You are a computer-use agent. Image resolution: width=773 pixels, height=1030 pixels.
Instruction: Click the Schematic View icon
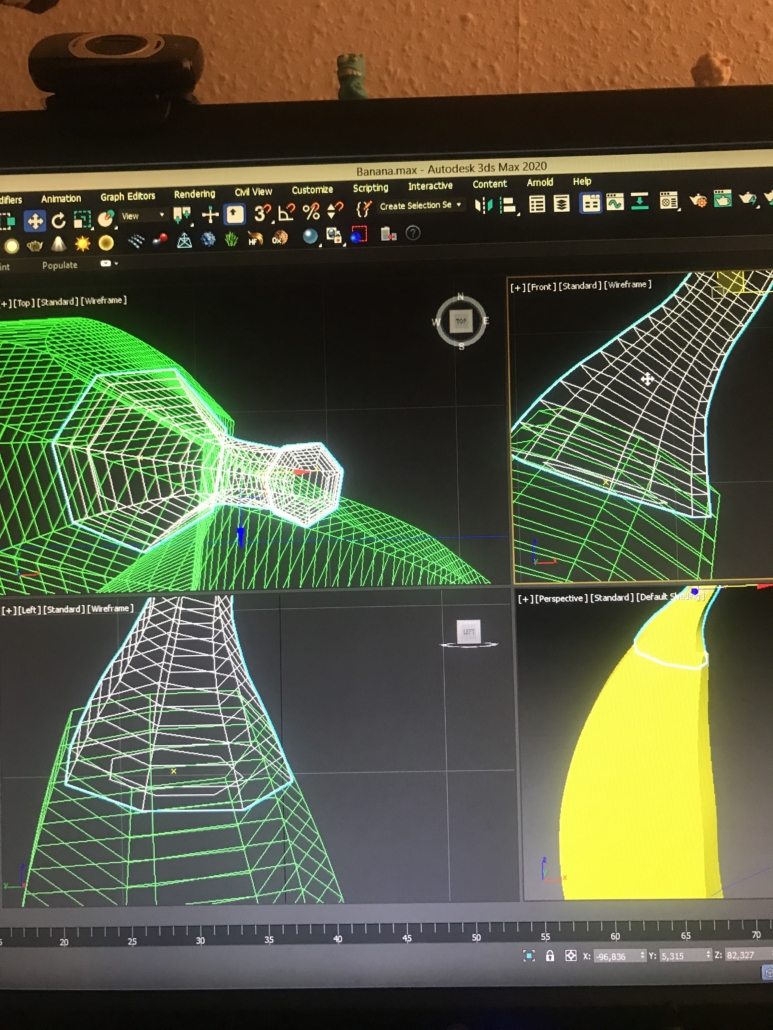coord(640,202)
